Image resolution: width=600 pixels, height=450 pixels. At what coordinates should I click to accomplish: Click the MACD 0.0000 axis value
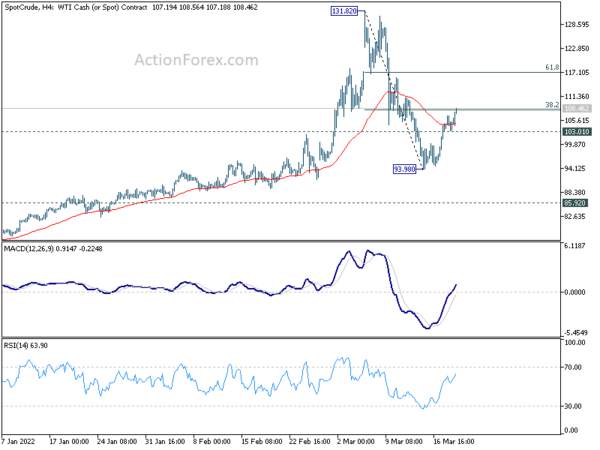[575, 292]
